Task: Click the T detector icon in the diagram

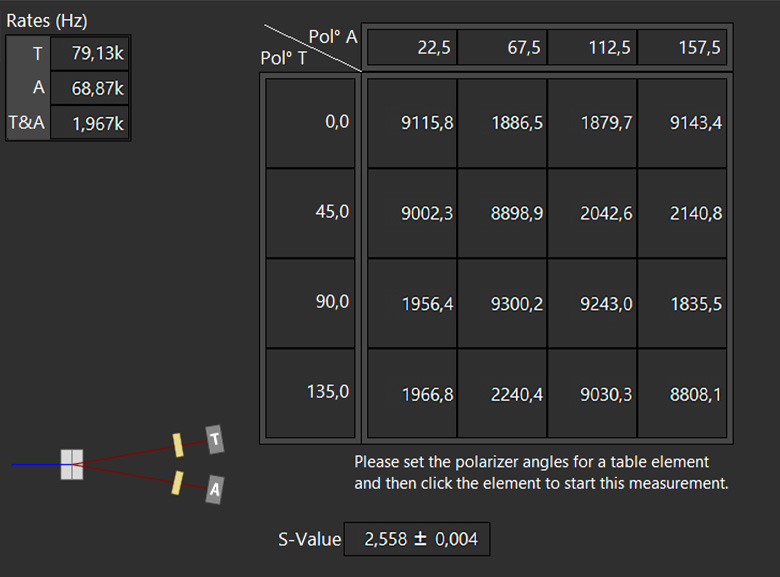Action: click(x=215, y=439)
